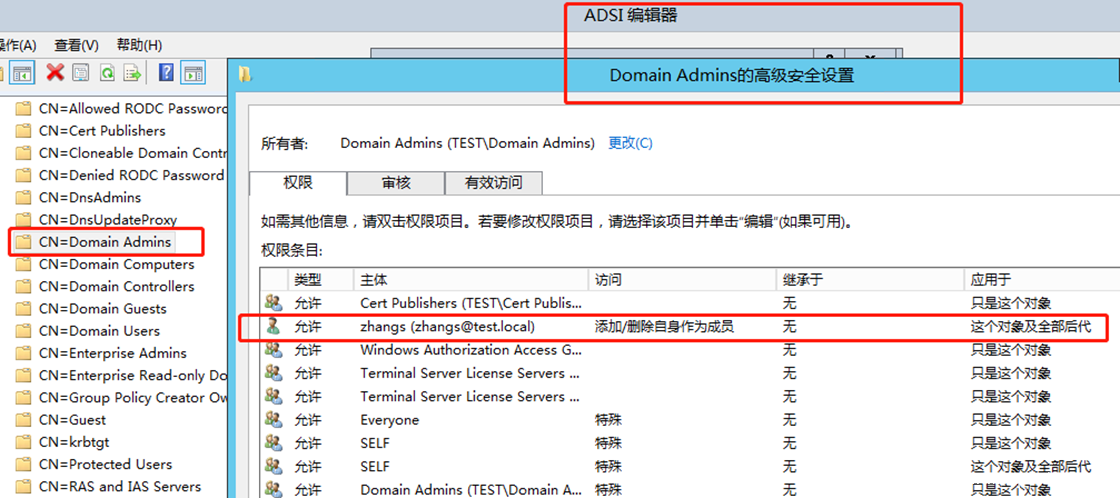Viewport: 1120px width, 498px height.
Task: Open the 帮助(H) menu
Action: coord(139,45)
